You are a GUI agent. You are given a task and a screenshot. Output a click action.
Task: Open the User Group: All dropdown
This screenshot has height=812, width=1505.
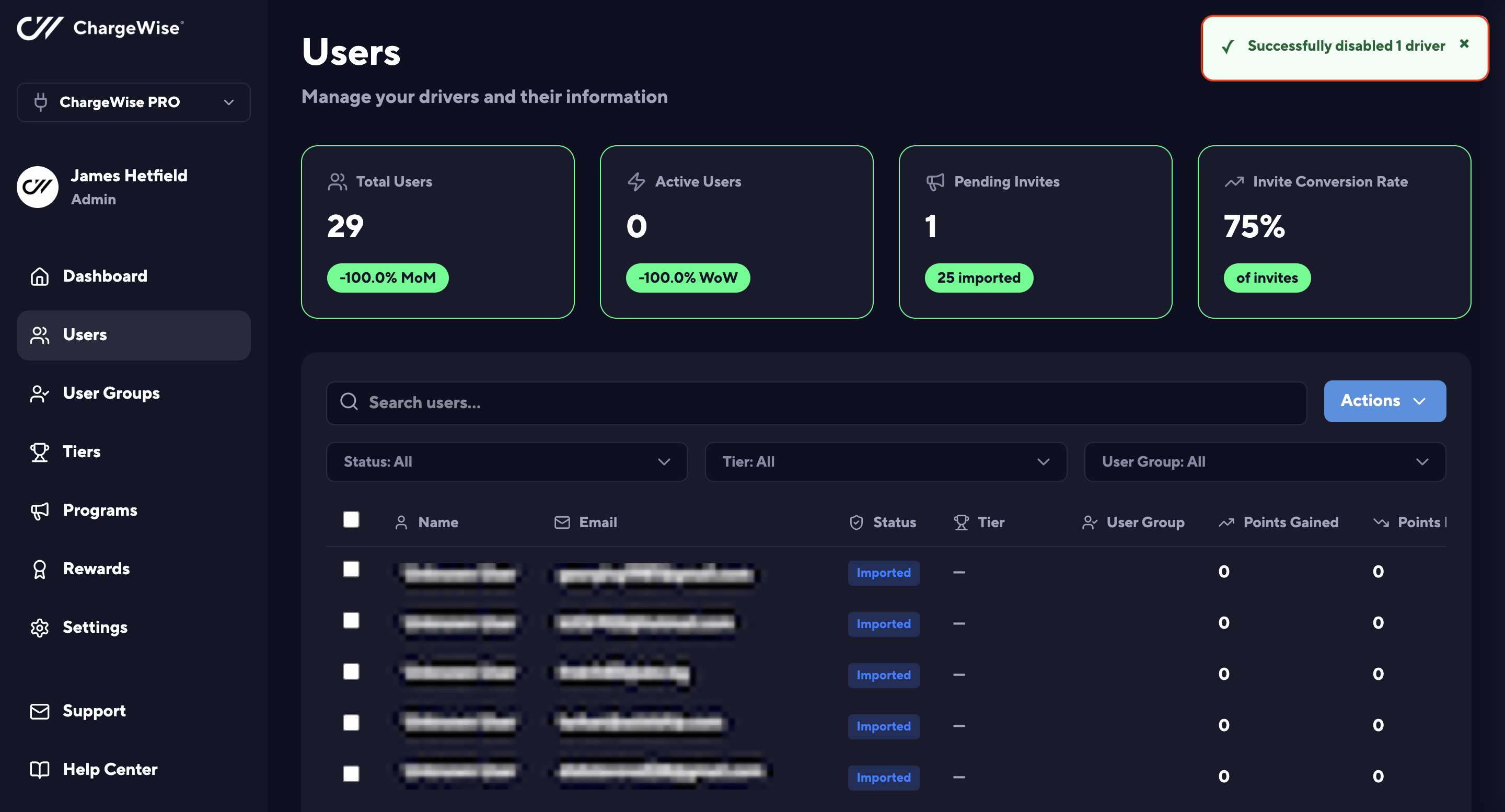coord(1264,461)
